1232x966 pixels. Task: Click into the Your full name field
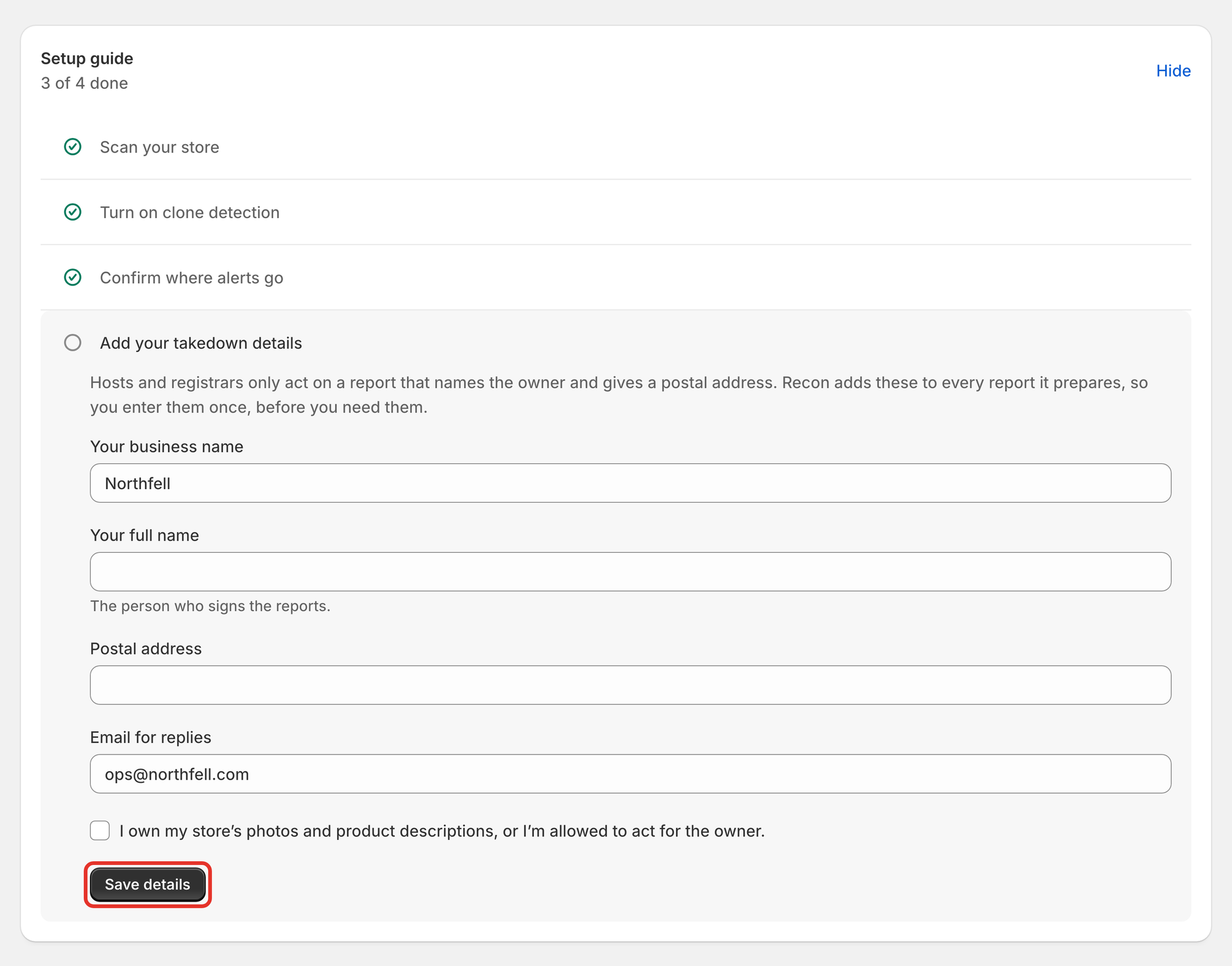[631, 572]
